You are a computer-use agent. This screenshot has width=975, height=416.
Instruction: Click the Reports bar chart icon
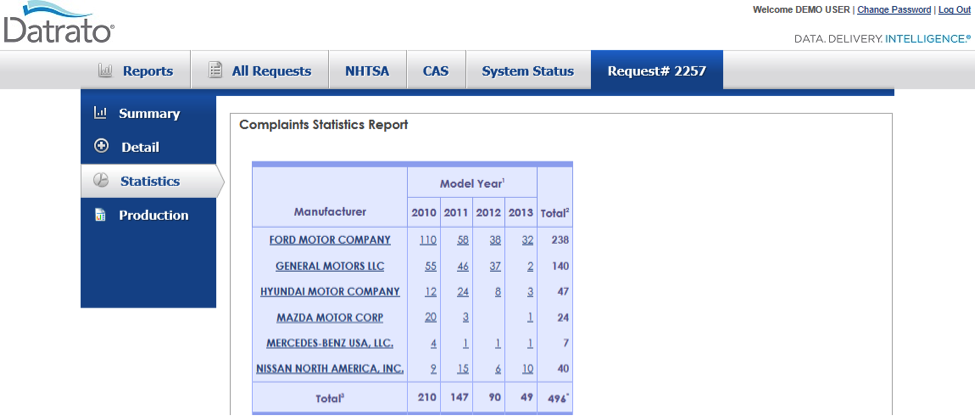click(105, 70)
